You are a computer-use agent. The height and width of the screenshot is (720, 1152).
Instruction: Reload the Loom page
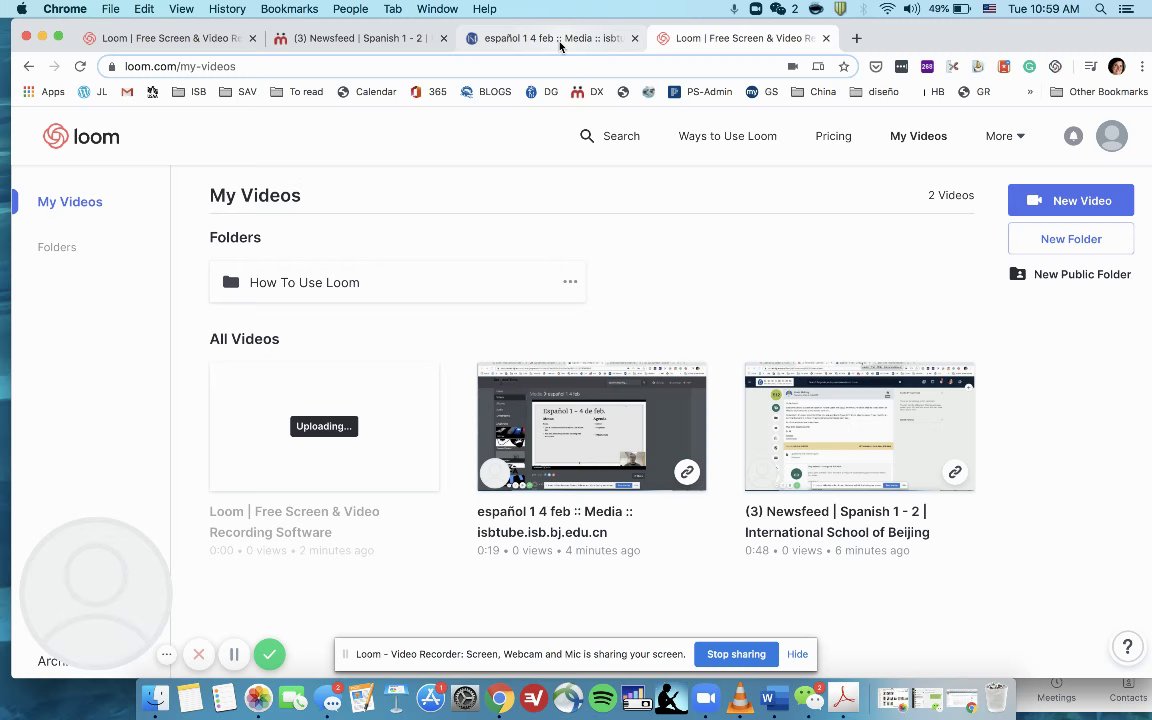click(x=80, y=66)
